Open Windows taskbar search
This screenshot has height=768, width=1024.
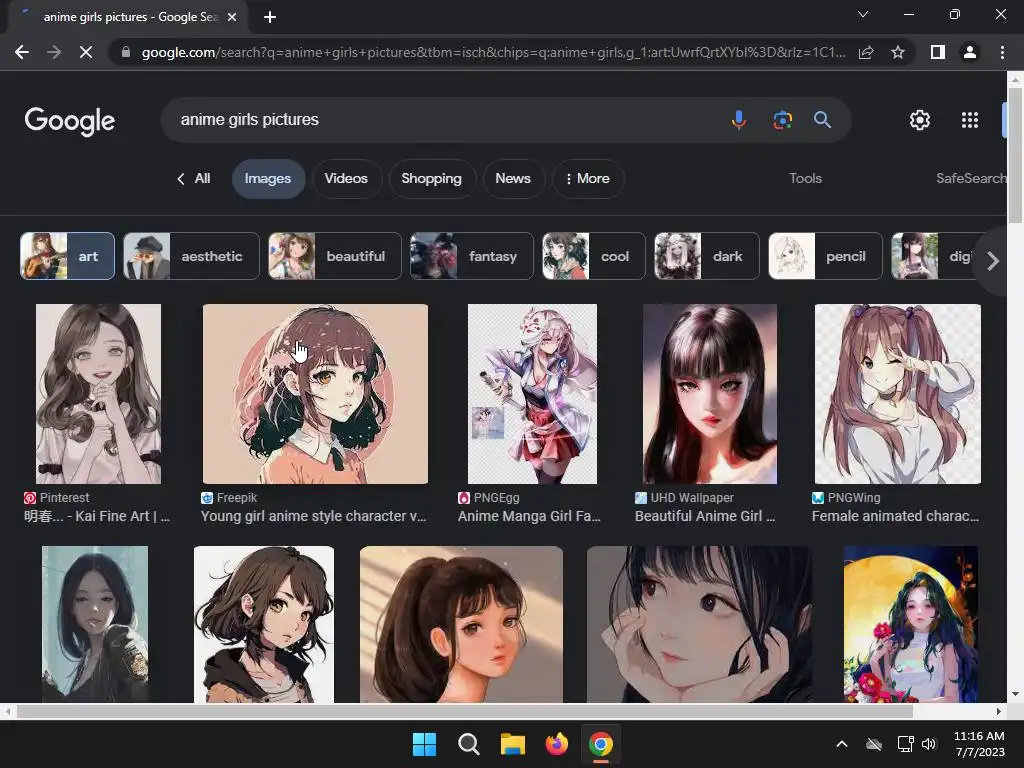468,744
